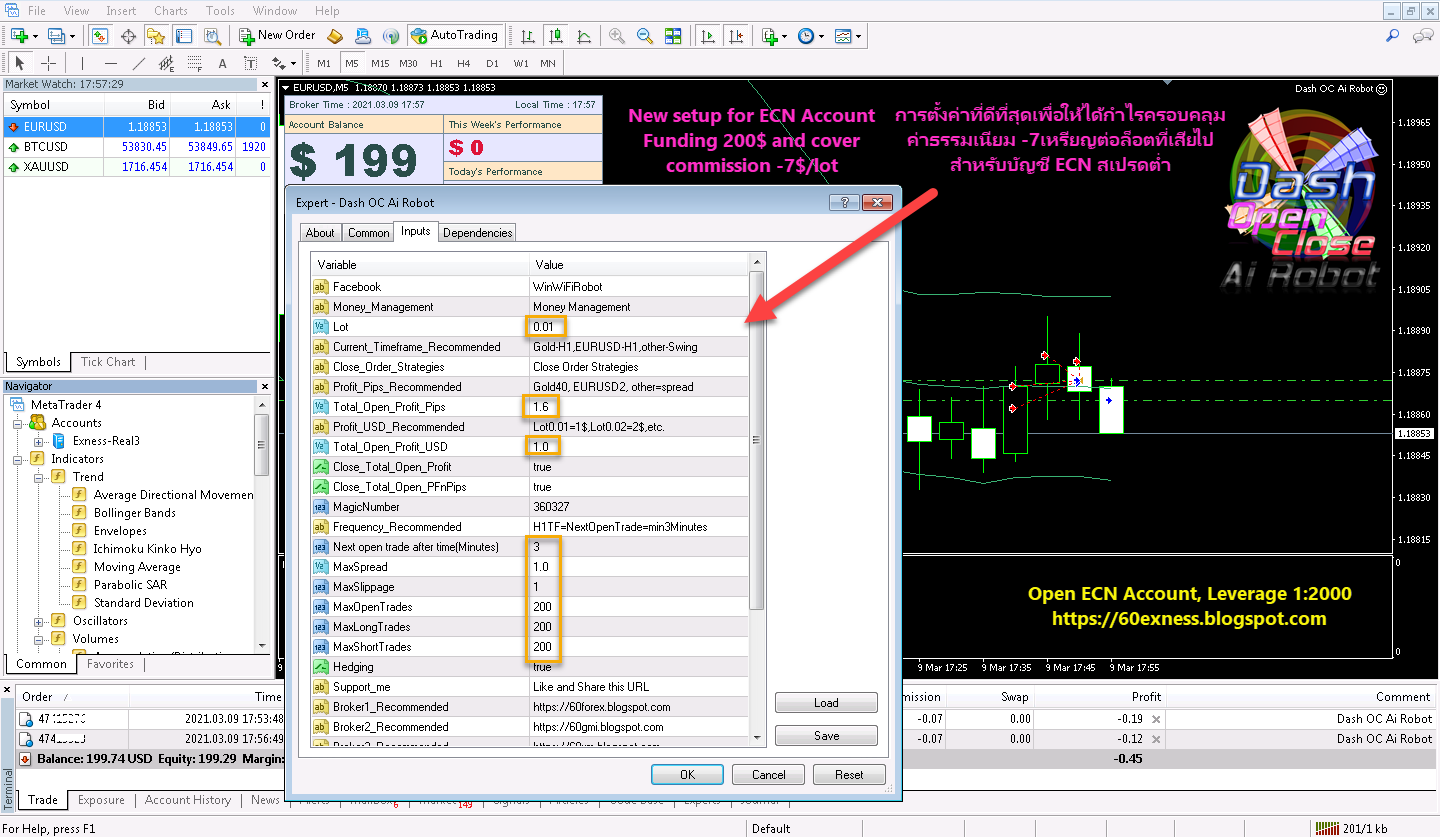
Task: Expand the Oscillators tree node
Action: click(39, 621)
